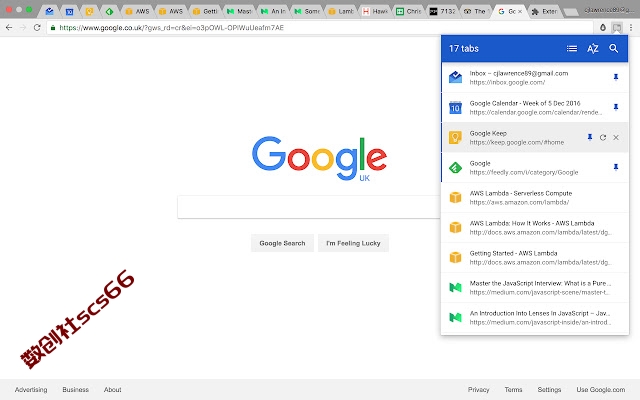
Task: Select 'Inbox – cjlawrence89@gmail.com' entry
Action: (535, 77)
